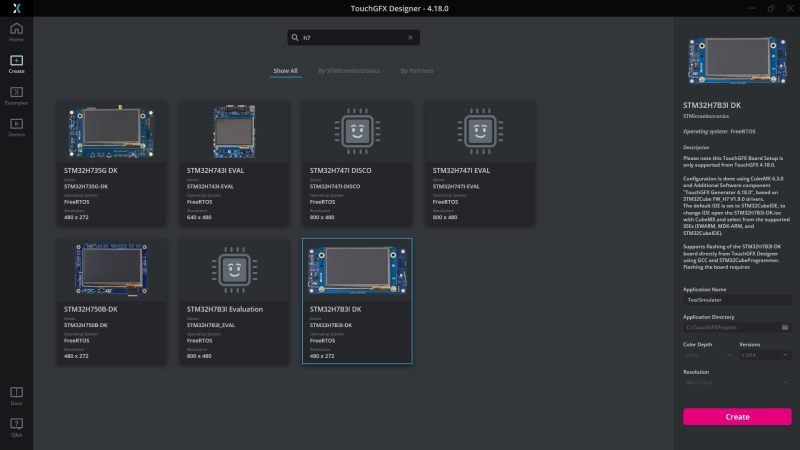The image size is (800, 450).
Task: Switch to By STMicroelectronics tab
Action: (348, 71)
